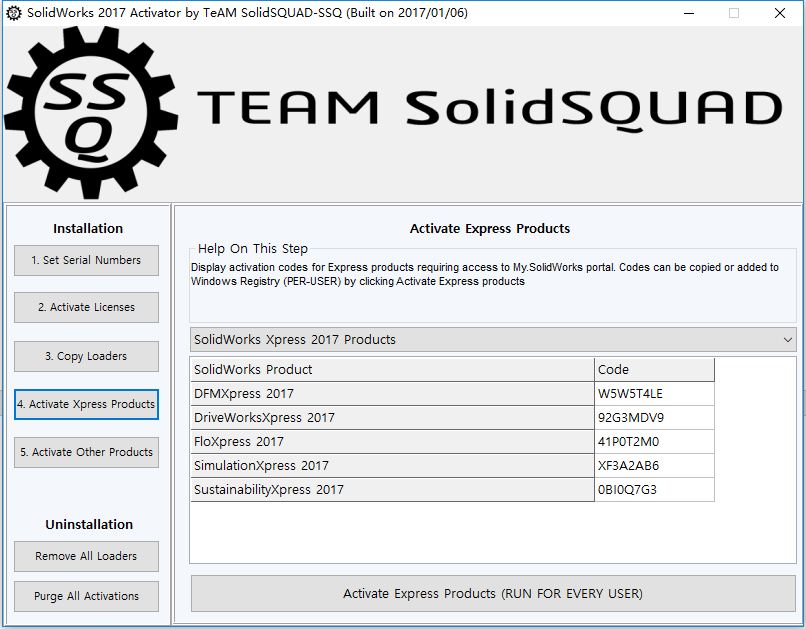Minimize the activator window
The height and width of the screenshot is (629, 806).
689,13
